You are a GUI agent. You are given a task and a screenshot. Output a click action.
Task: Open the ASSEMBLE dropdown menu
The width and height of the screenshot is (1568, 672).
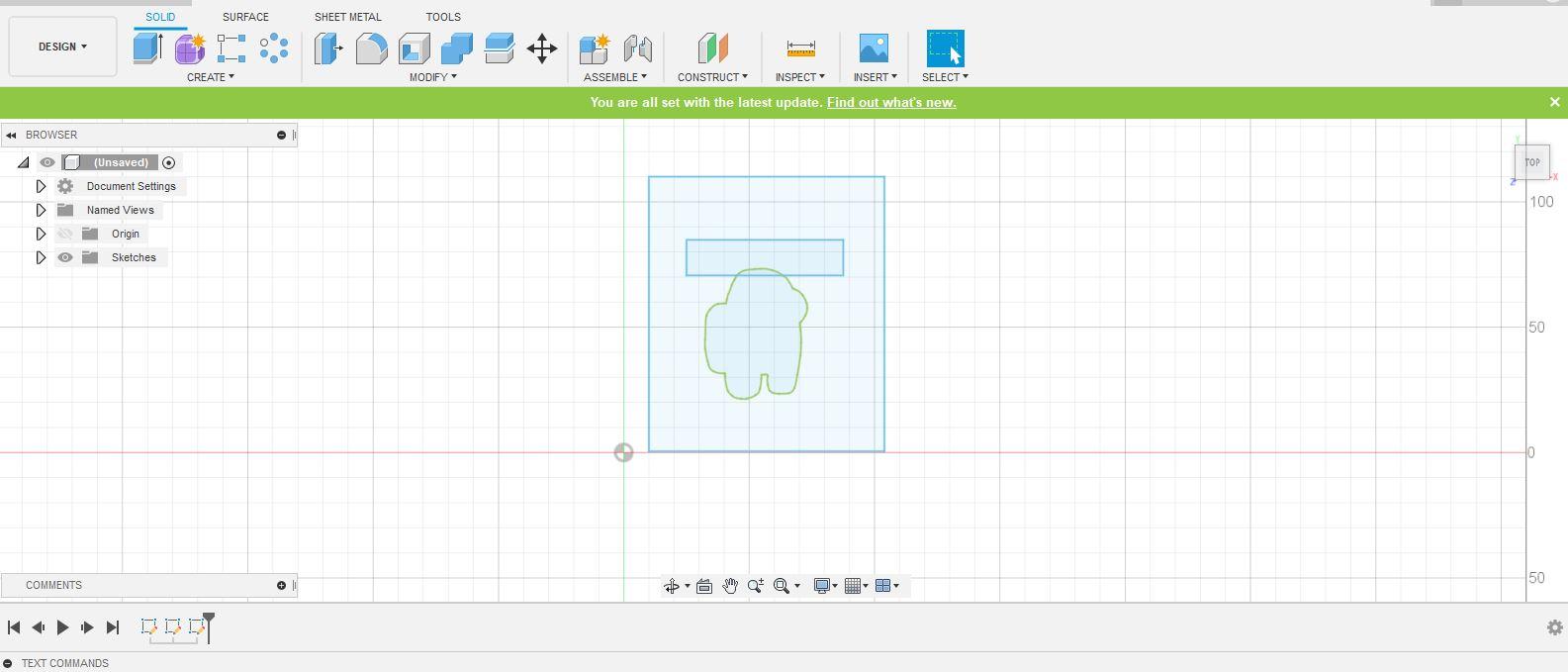pos(615,77)
